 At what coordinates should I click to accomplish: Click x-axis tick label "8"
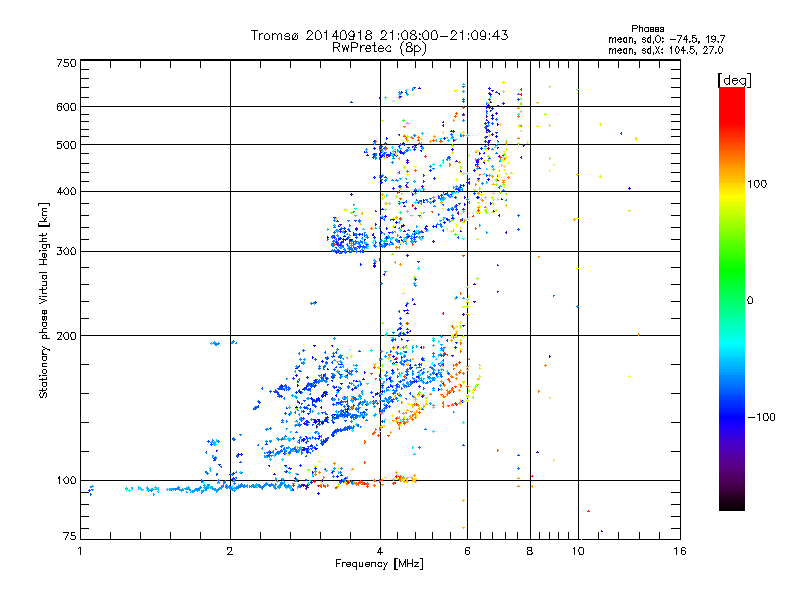click(530, 551)
